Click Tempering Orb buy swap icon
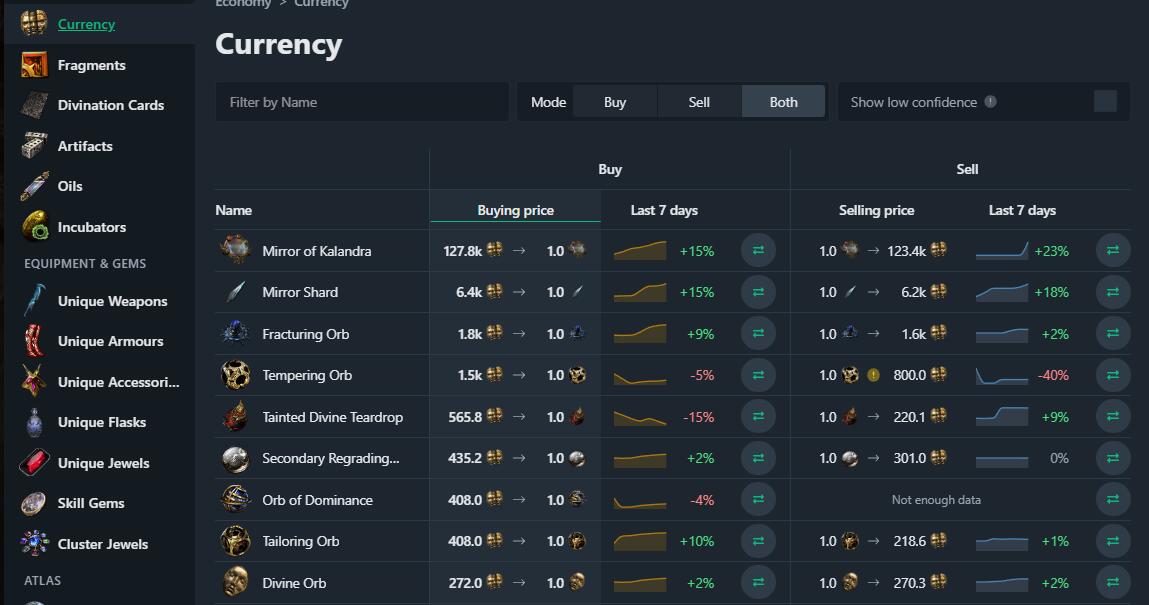Viewport: 1149px width, 605px height. tap(758, 375)
